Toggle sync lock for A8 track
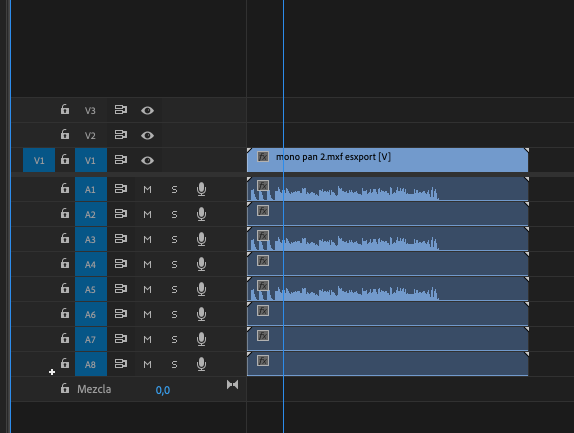Image resolution: width=574 pixels, height=433 pixels. pyautogui.click(x=121, y=364)
